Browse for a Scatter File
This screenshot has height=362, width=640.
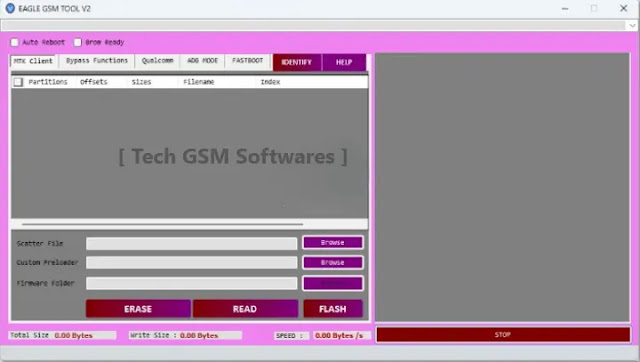pyautogui.click(x=333, y=242)
